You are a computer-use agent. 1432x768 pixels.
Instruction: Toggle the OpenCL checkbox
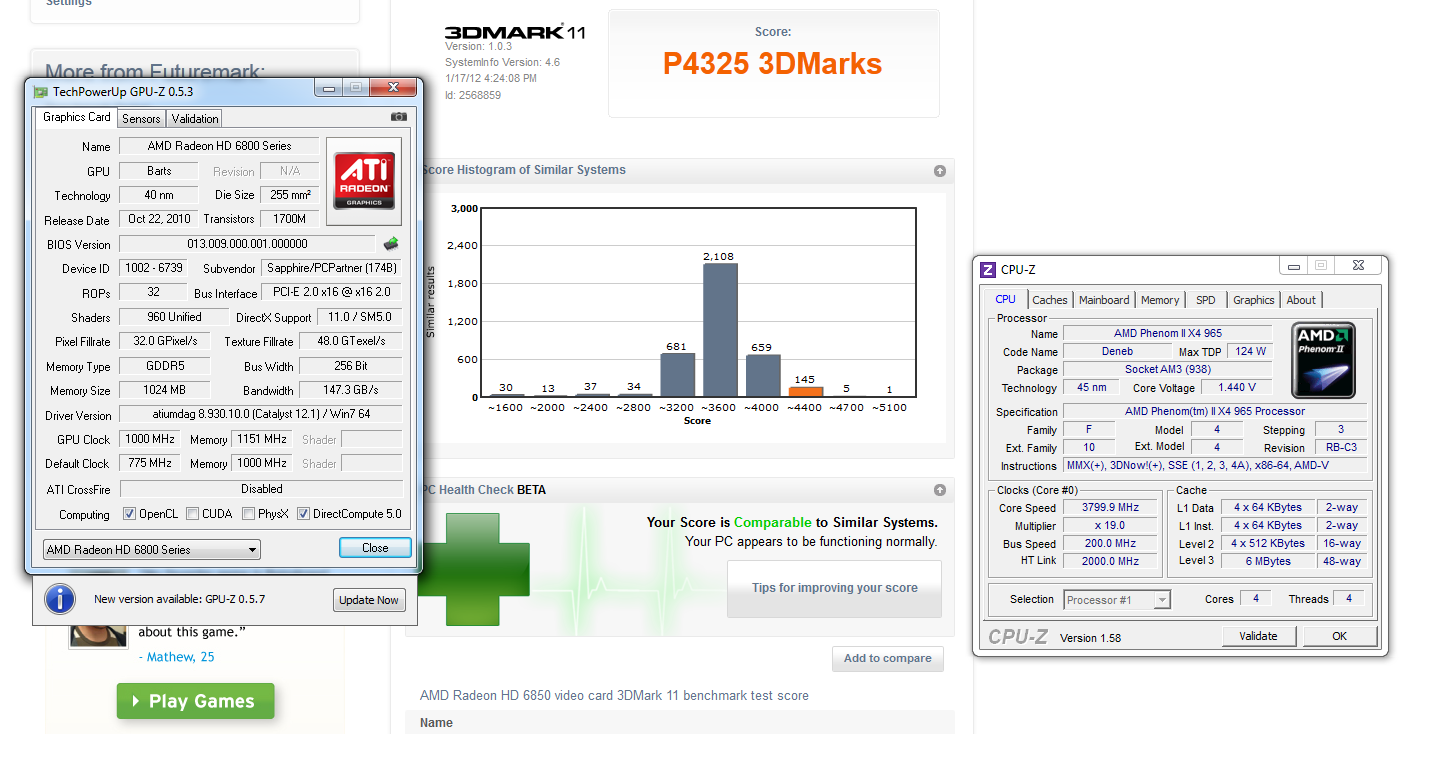point(130,514)
